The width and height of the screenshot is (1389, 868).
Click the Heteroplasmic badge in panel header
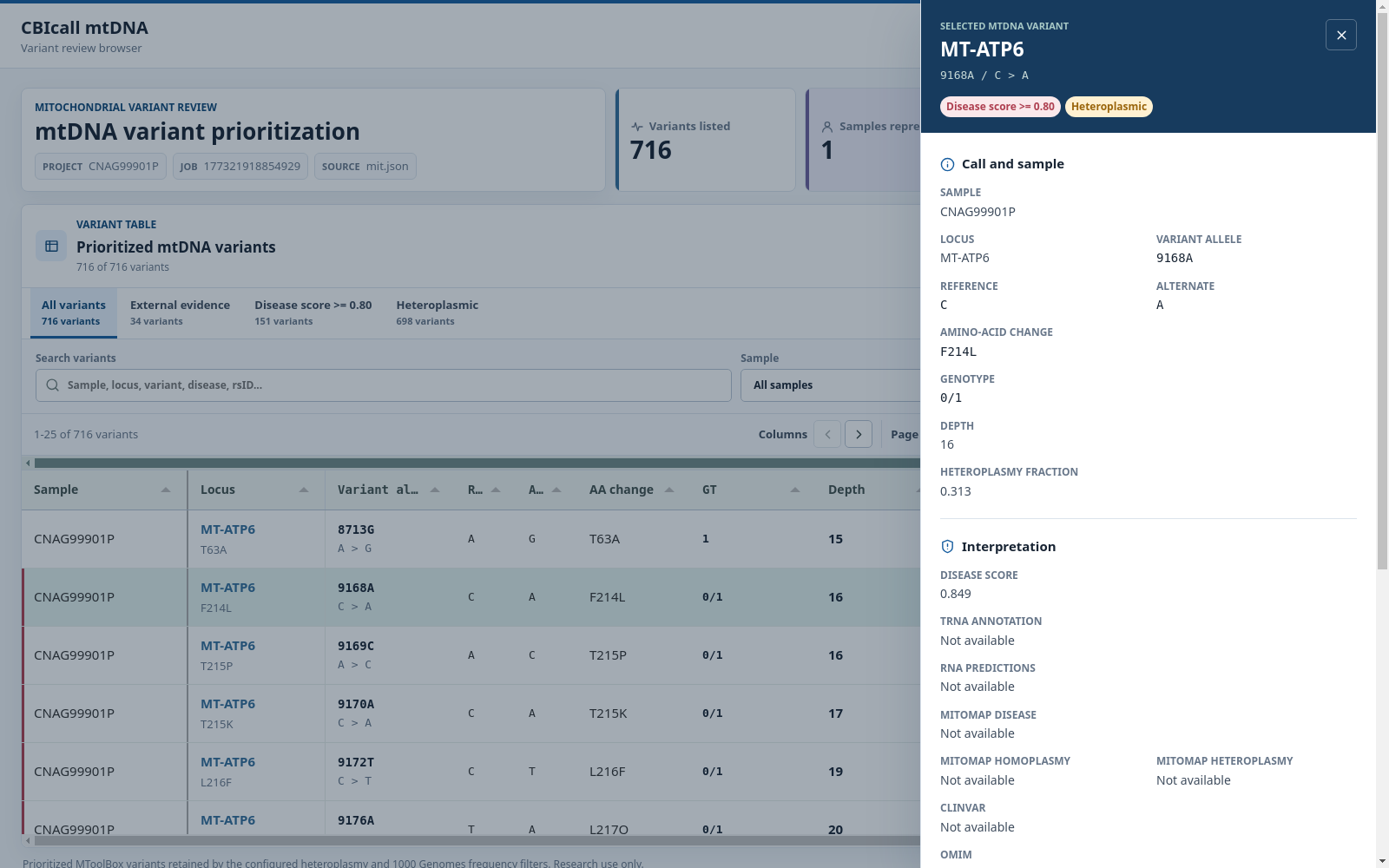point(1109,107)
